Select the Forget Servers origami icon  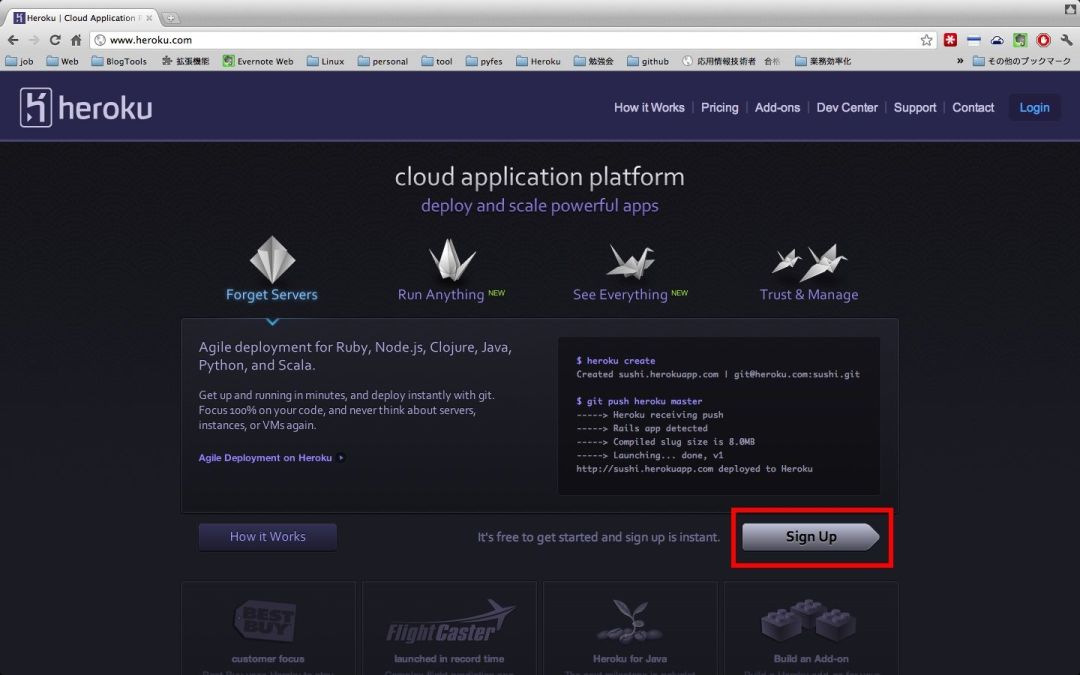(x=272, y=259)
